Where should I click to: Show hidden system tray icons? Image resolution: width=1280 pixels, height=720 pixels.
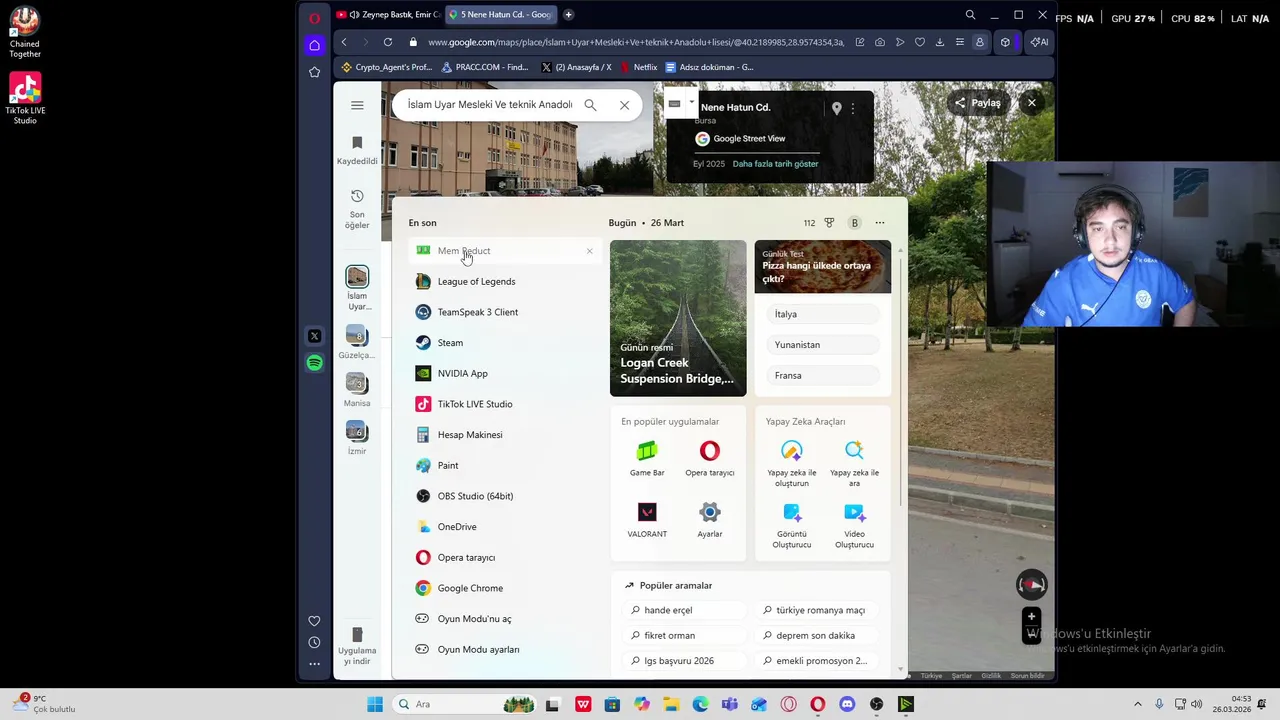point(1138,704)
